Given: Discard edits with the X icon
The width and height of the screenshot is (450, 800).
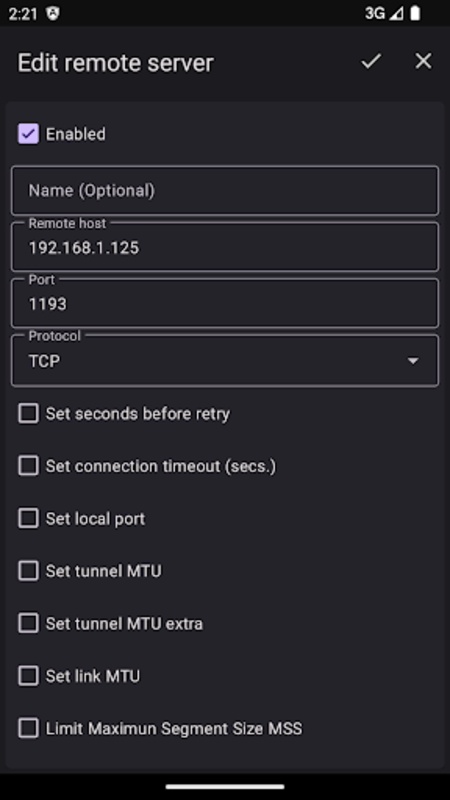Looking at the screenshot, I should [423, 61].
